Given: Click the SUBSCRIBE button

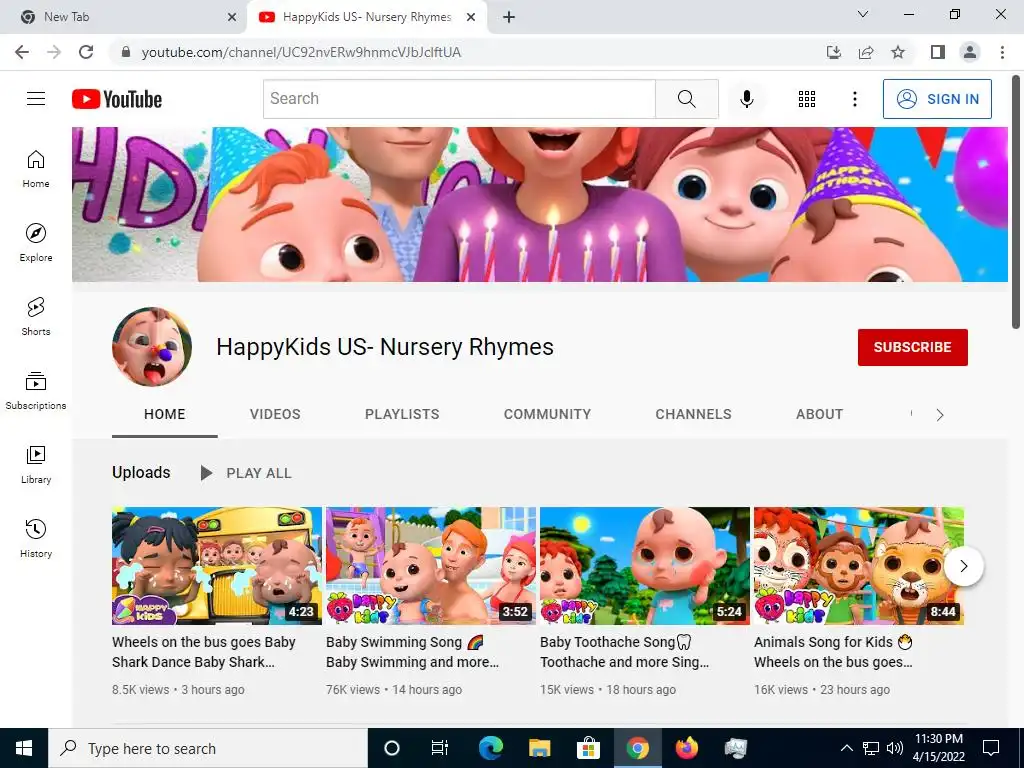Looking at the screenshot, I should coord(912,347).
